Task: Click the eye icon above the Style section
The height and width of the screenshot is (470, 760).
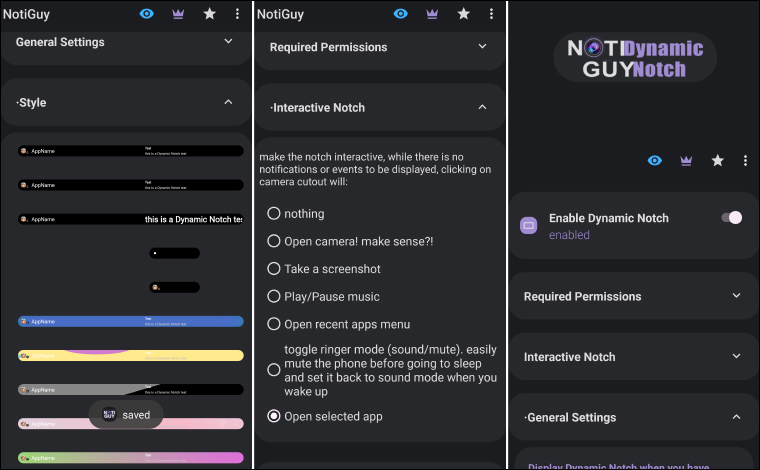Action: [147, 14]
